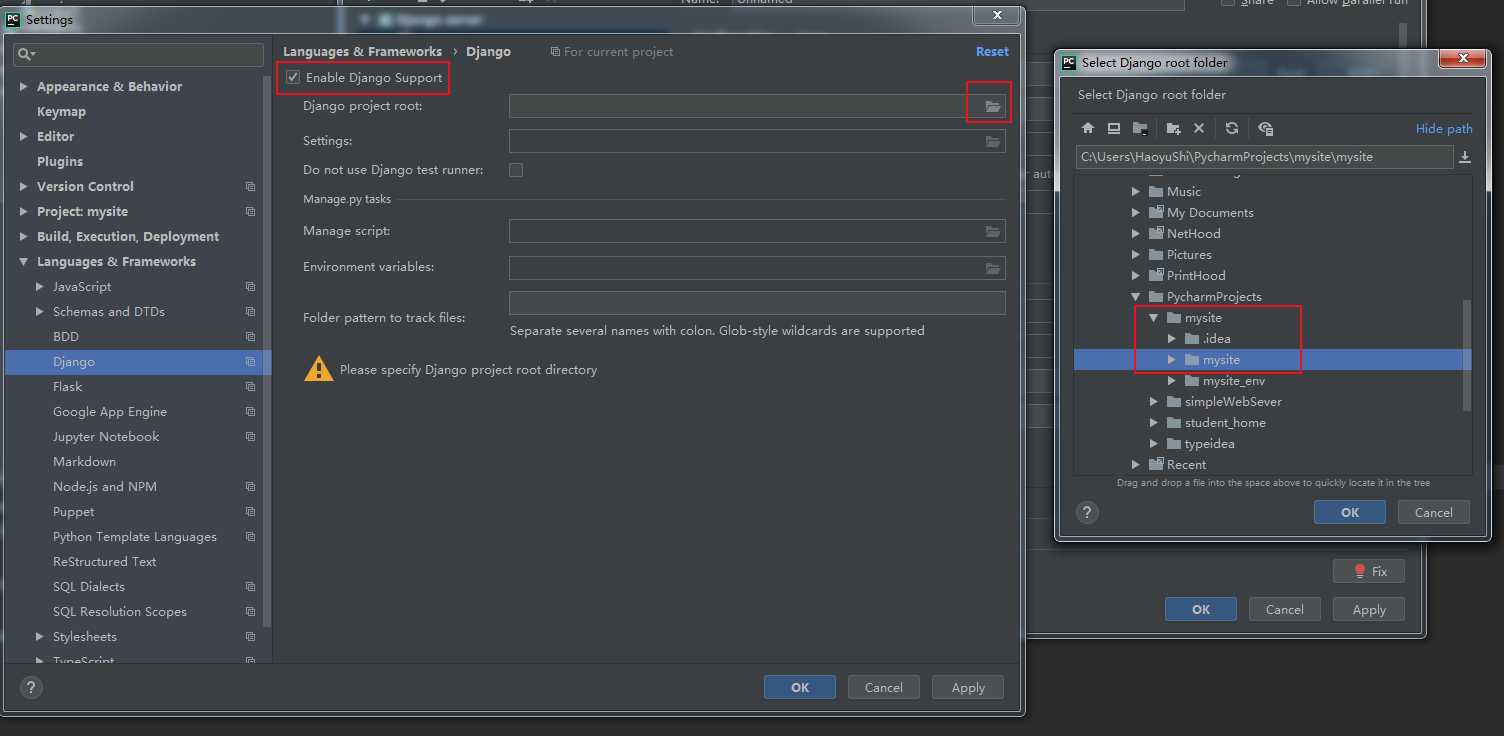Browse for Manage script file
The image size is (1504, 736).
pos(992,232)
